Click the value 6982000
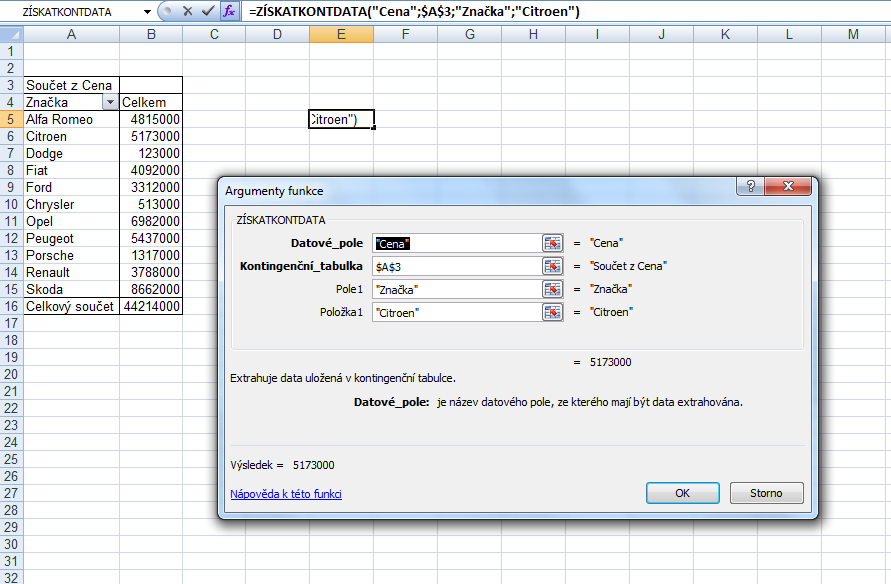The width and height of the screenshot is (891, 584). click(151, 222)
